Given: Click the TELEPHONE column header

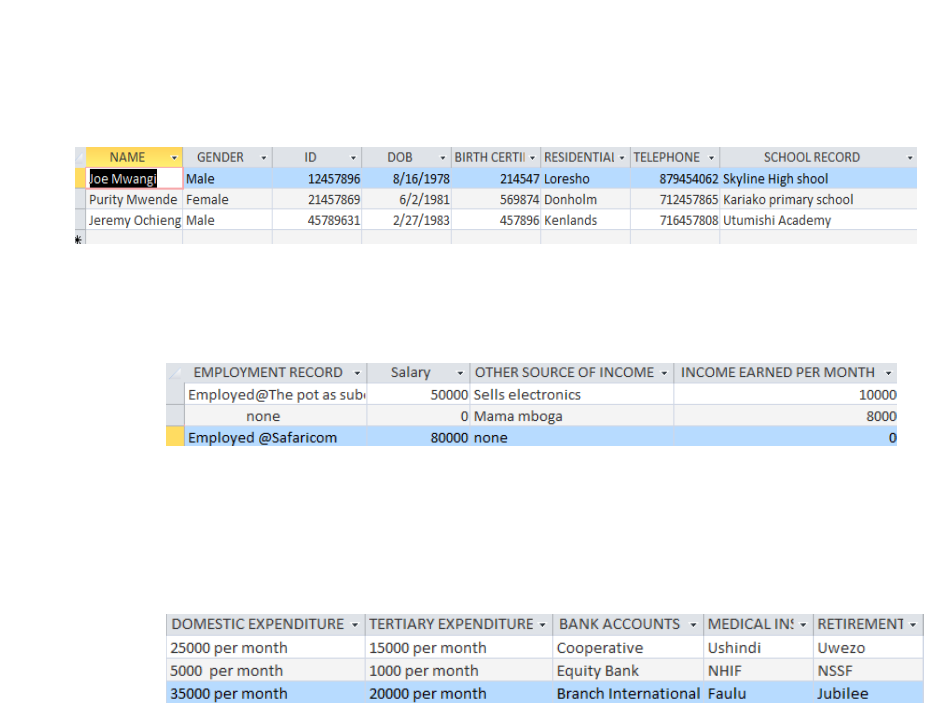Looking at the screenshot, I should [667, 158].
